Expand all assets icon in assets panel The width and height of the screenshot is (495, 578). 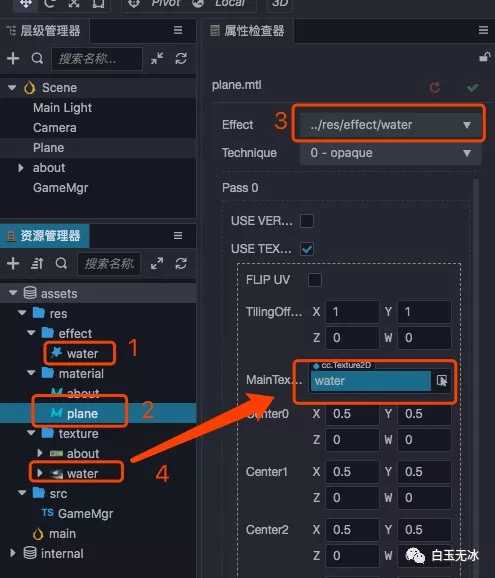tap(157, 264)
